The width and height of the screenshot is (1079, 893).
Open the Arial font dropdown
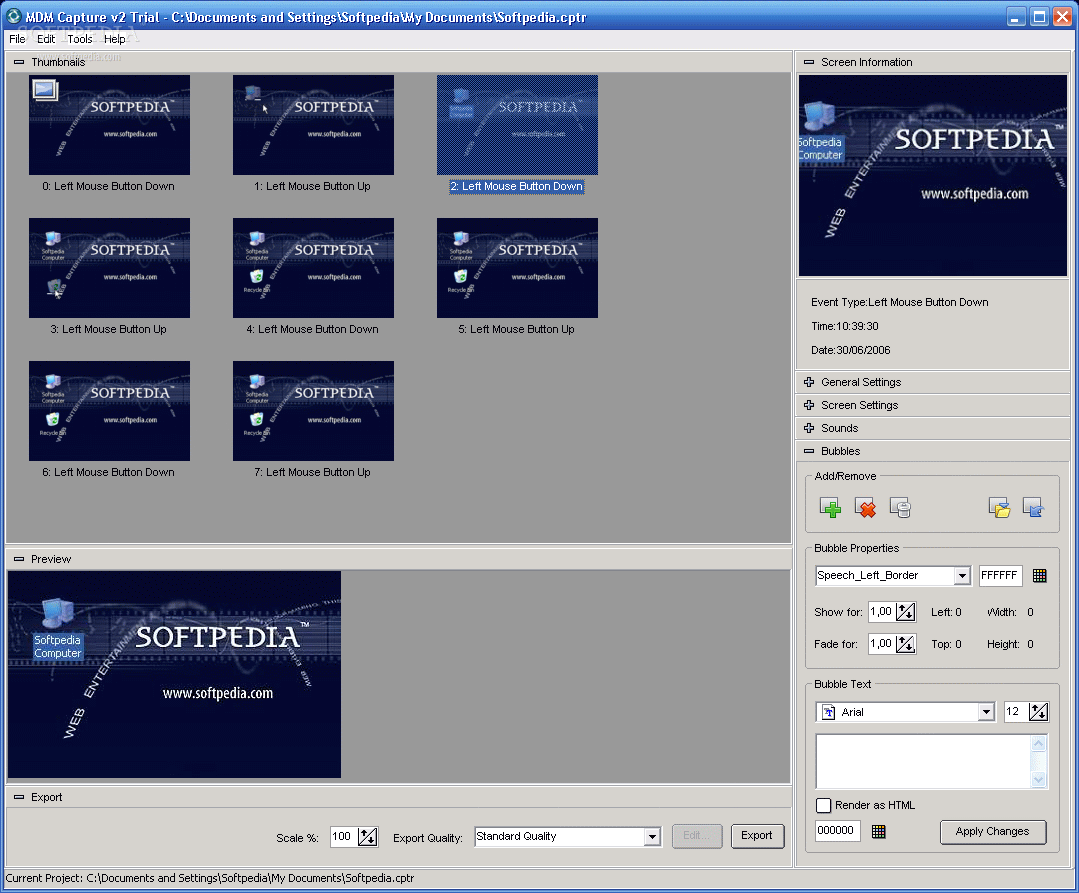tap(987, 712)
